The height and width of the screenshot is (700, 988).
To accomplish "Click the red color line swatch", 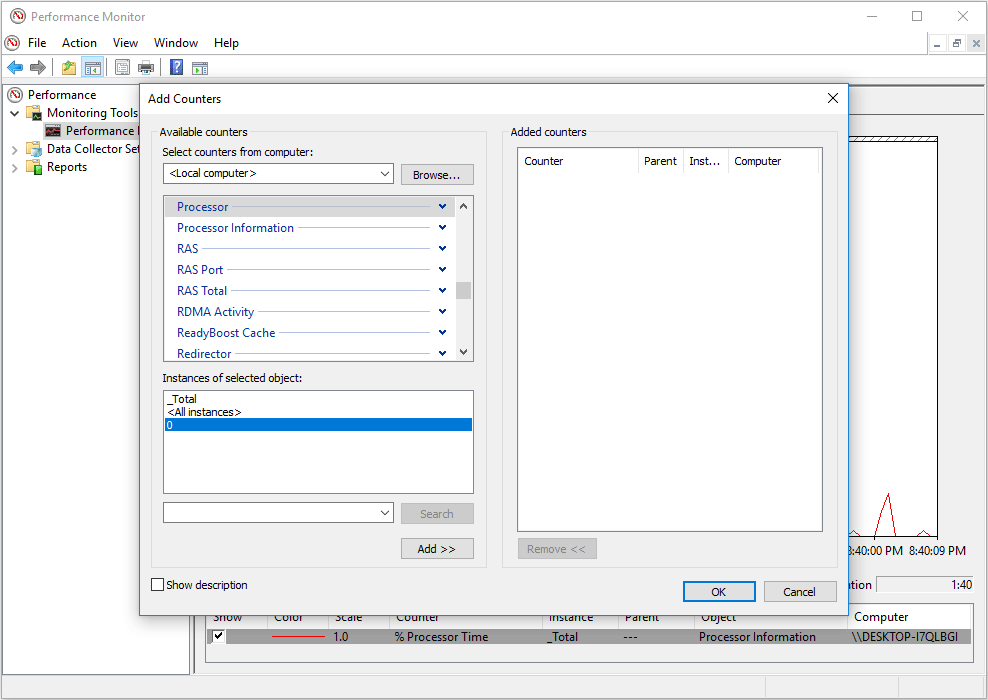I will (x=298, y=636).
